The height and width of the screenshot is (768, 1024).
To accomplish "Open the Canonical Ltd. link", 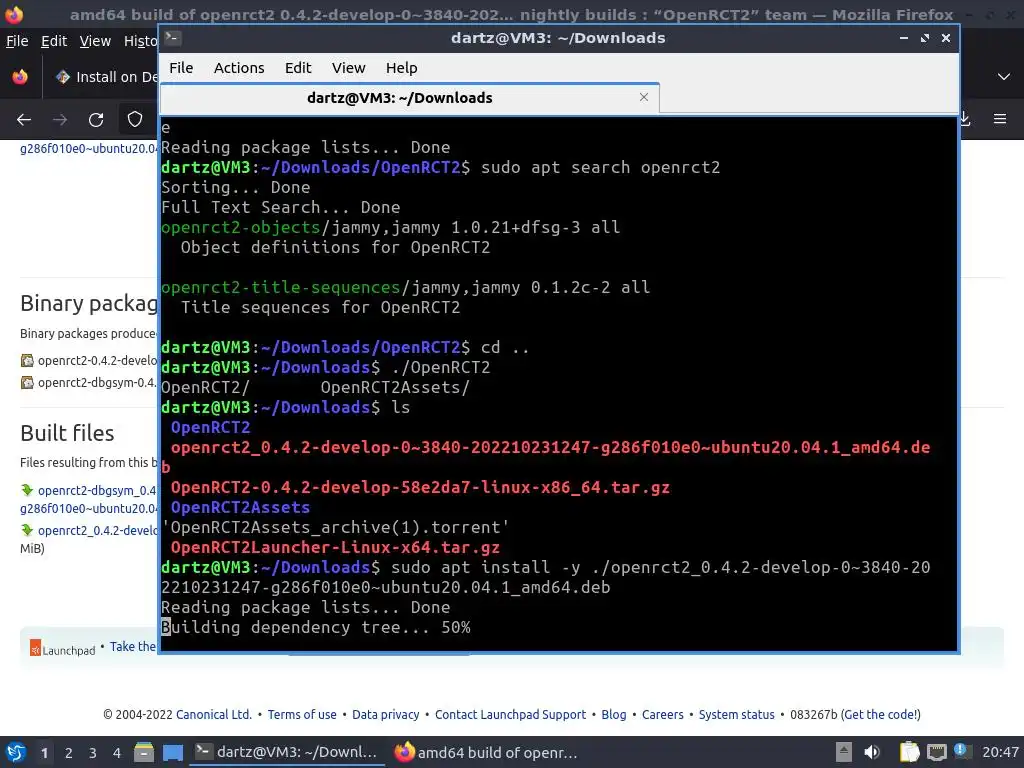I will (214, 714).
